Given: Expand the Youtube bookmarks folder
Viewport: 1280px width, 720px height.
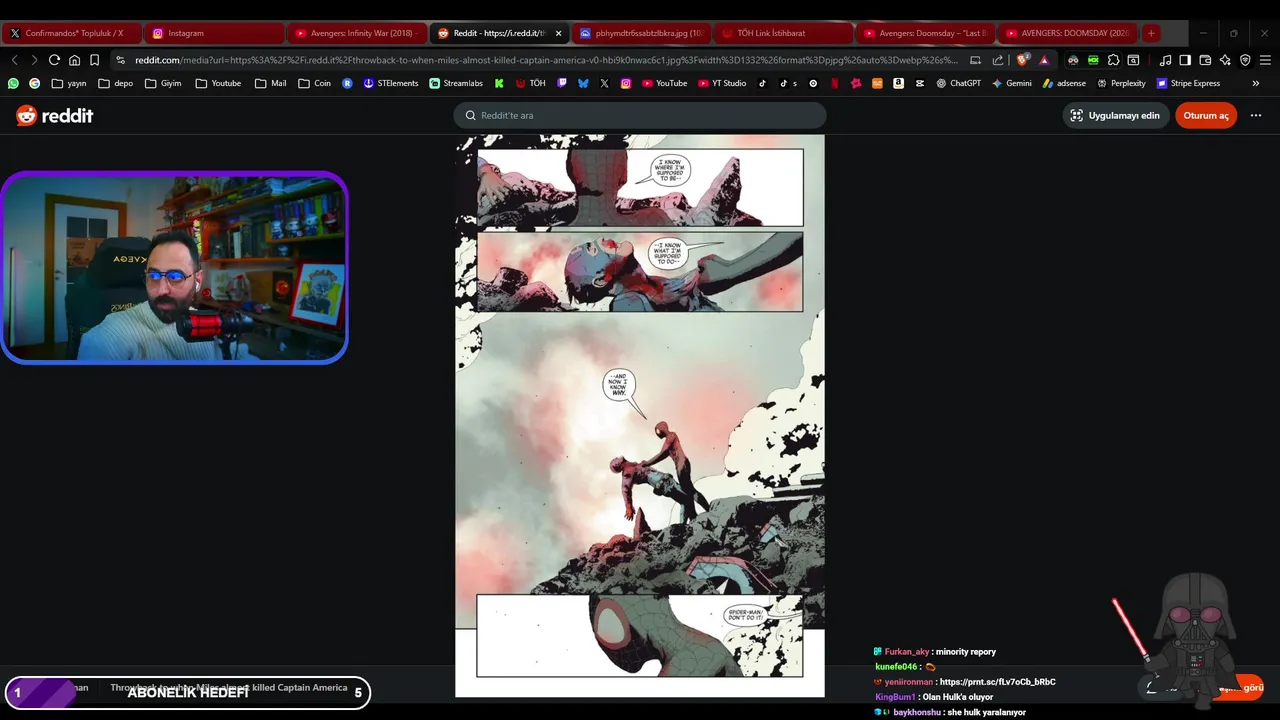Looking at the screenshot, I should (x=218, y=83).
